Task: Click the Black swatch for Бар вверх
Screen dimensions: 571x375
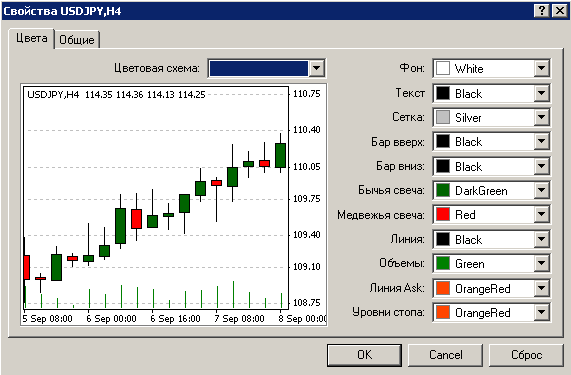Action: [443, 141]
